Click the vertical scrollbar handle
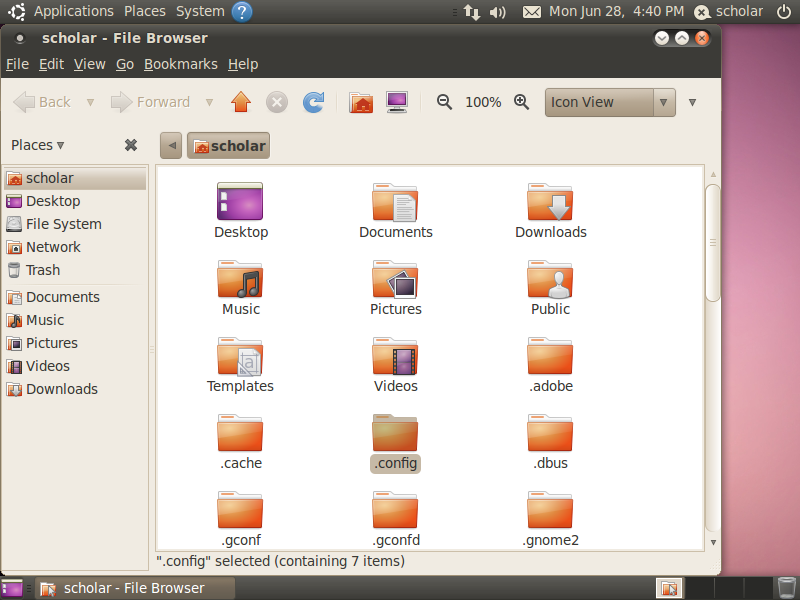Viewport: 800px width, 600px height. point(713,243)
